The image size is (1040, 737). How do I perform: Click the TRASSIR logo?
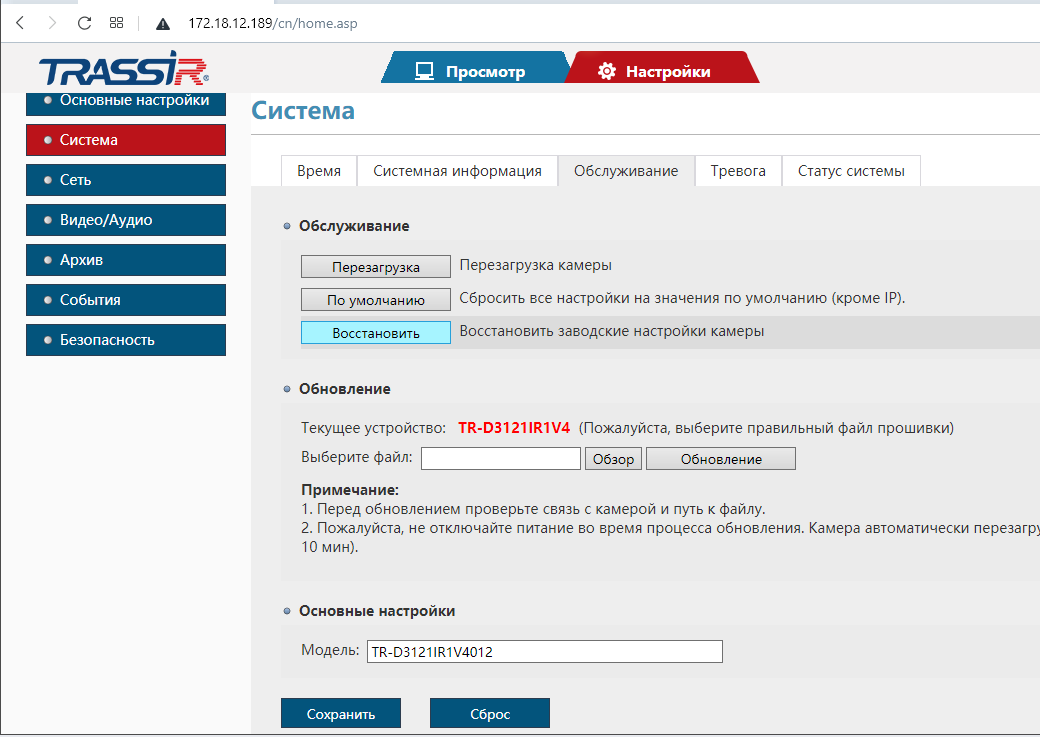(124, 68)
